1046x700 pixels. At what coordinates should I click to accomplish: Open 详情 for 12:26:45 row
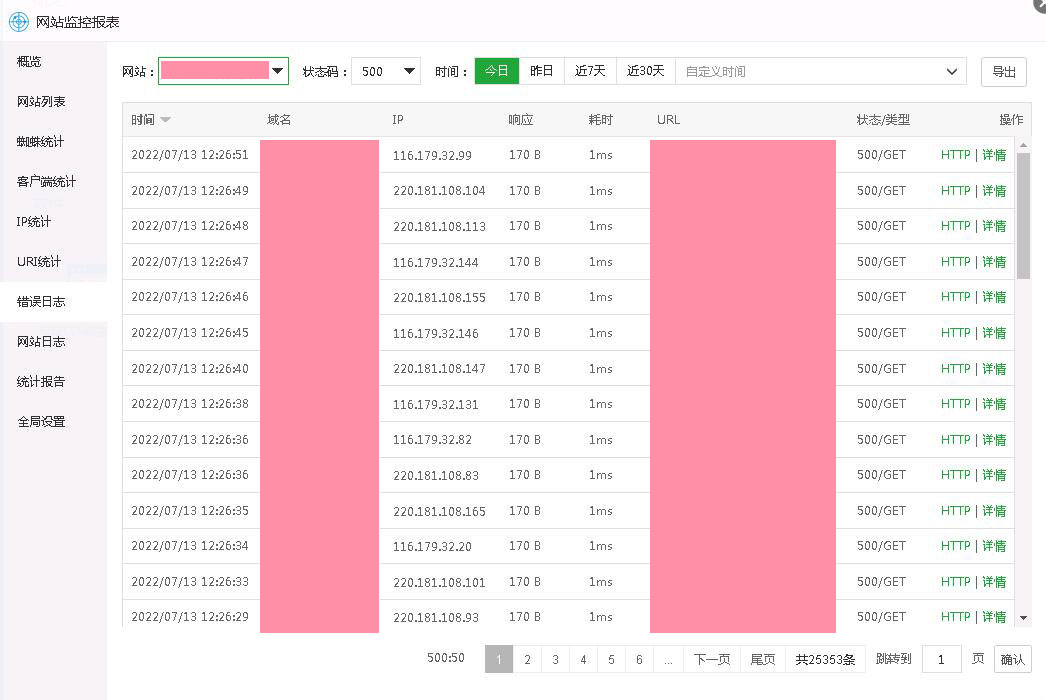[x=994, y=332]
